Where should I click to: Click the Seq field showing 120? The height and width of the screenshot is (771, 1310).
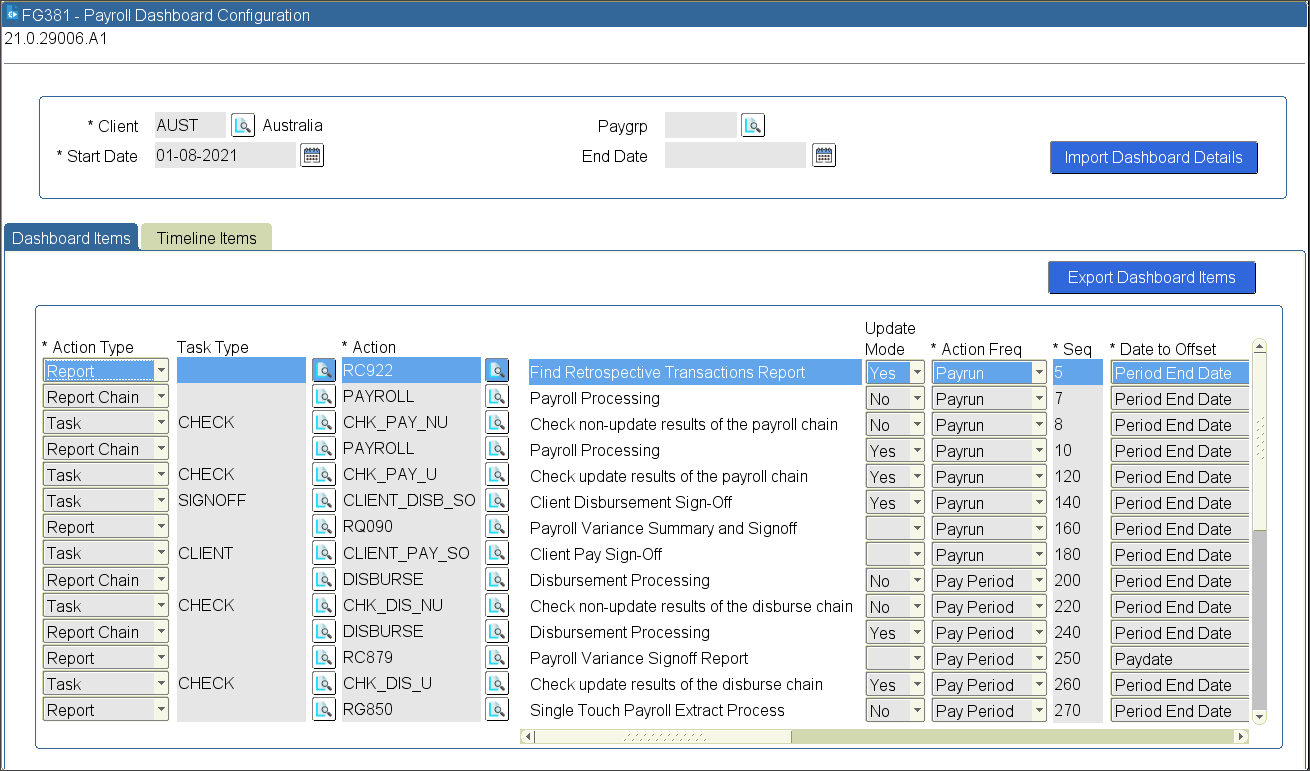coord(1076,476)
